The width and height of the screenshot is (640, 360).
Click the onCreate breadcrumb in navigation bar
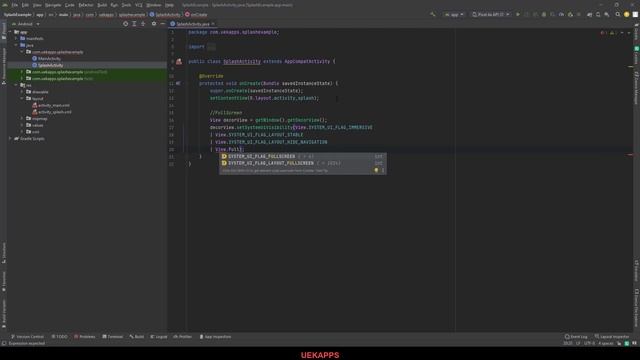click(196, 15)
